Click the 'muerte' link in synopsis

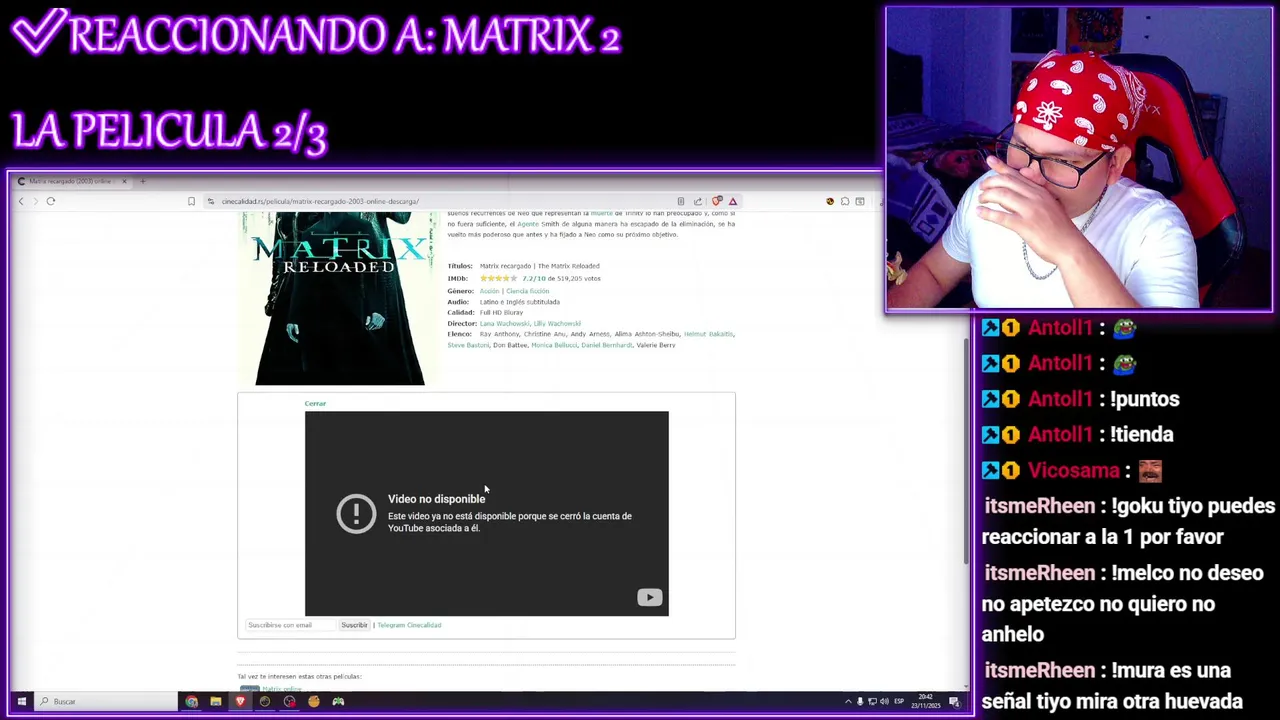[x=601, y=213]
